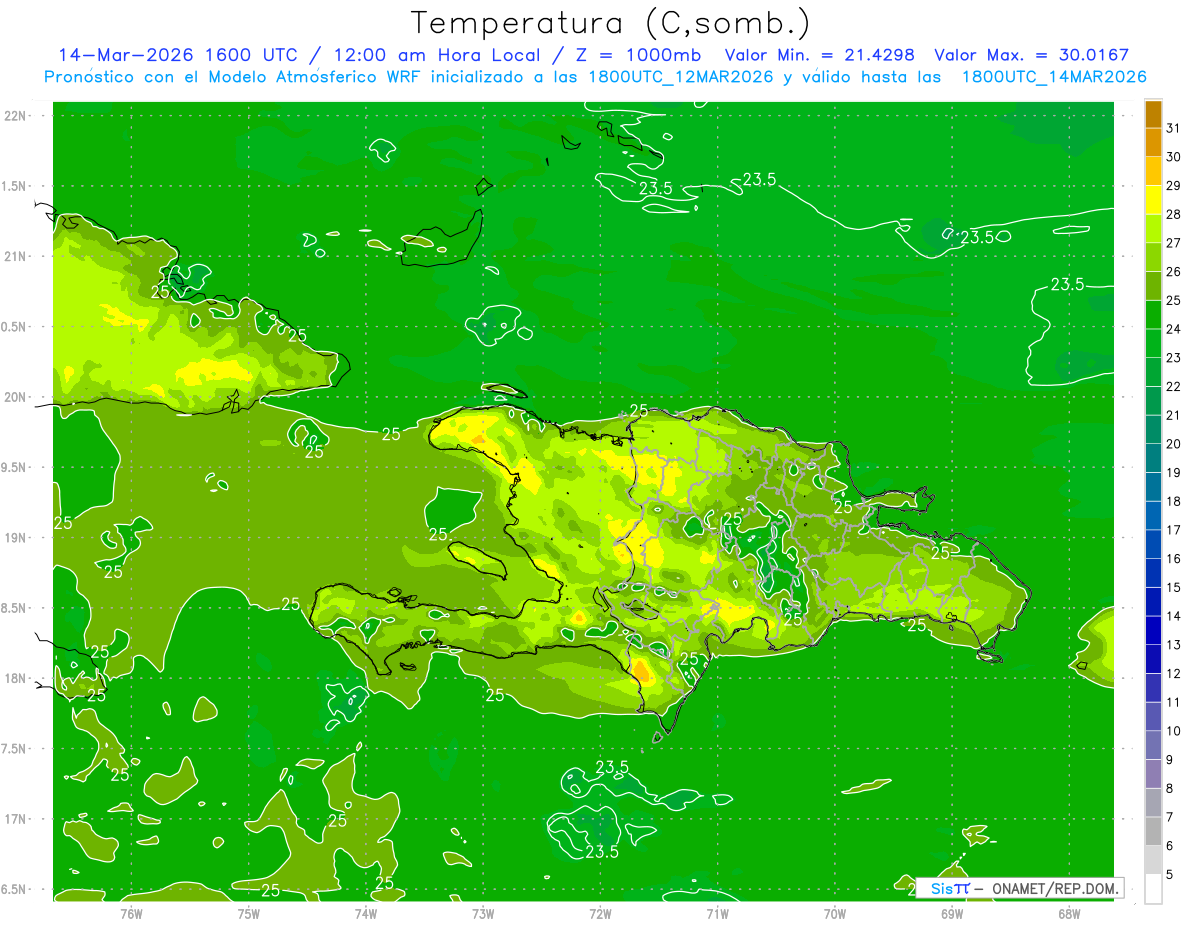Click the "72W" longitude axis label

click(600, 914)
